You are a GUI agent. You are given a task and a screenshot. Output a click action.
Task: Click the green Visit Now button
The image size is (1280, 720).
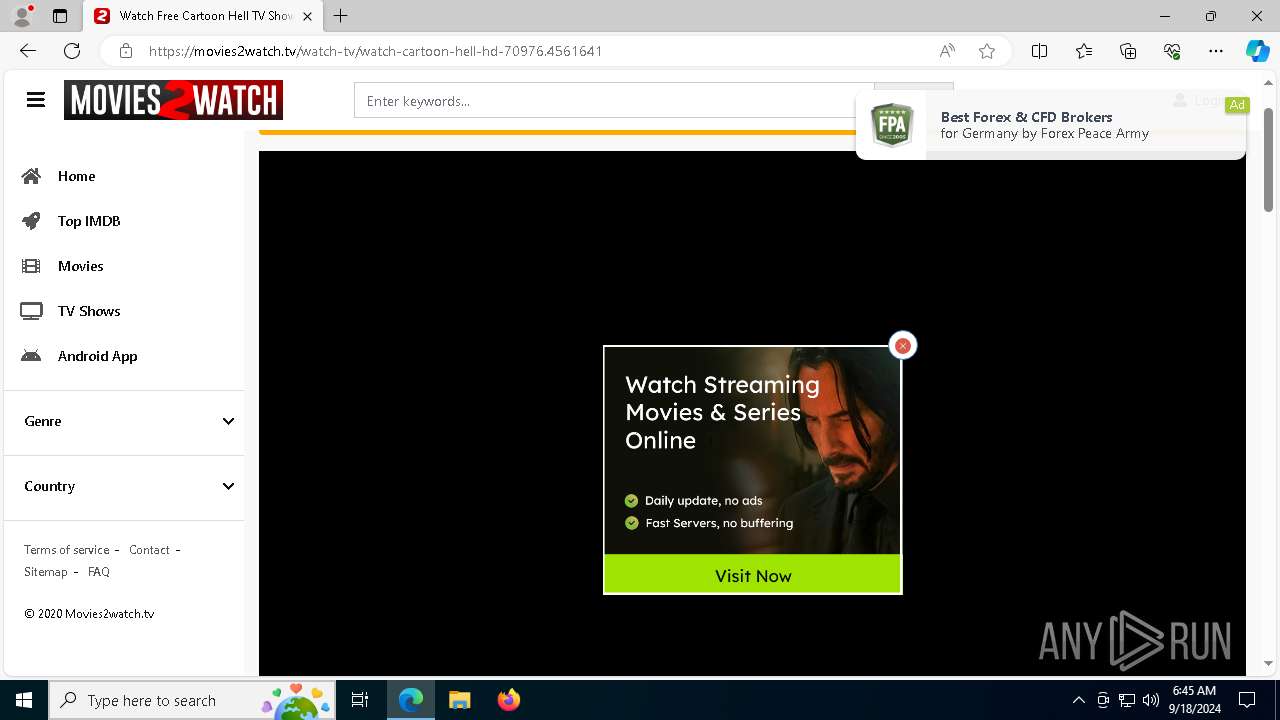[753, 575]
